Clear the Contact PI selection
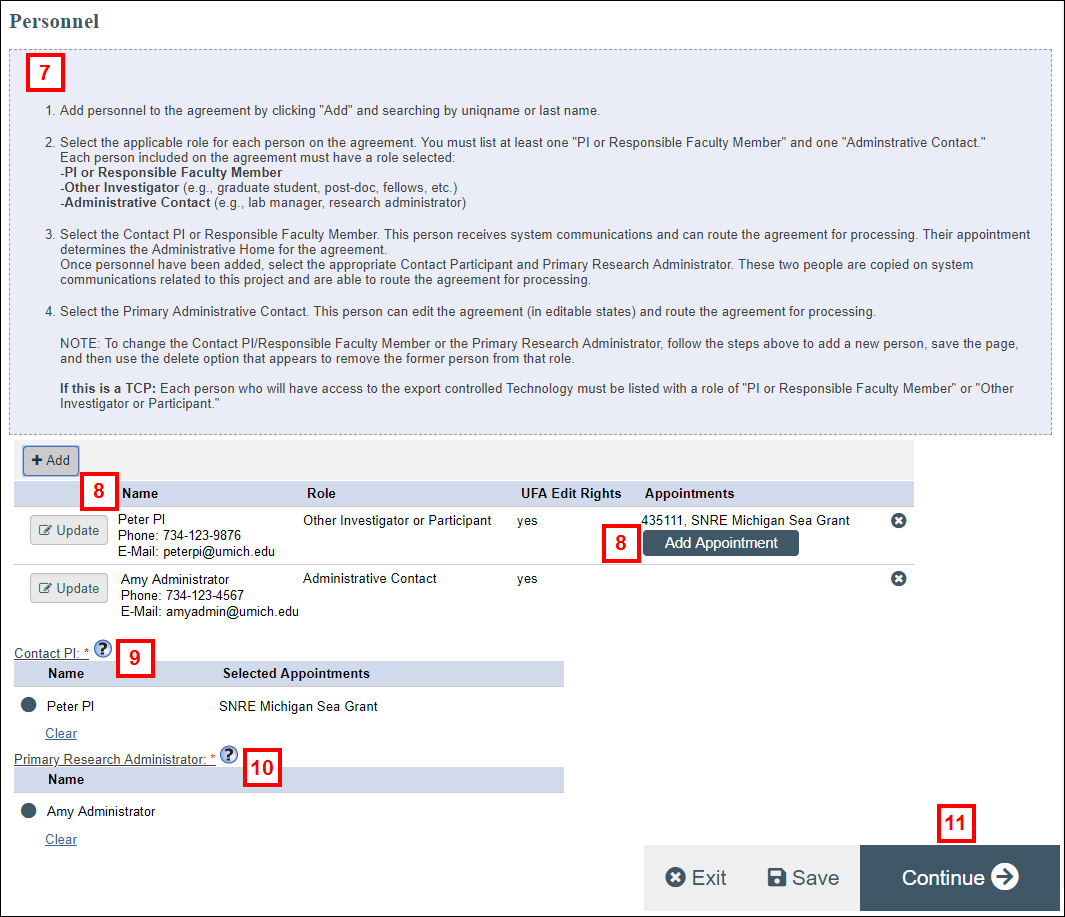1065x917 pixels. [x=61, y=734]
